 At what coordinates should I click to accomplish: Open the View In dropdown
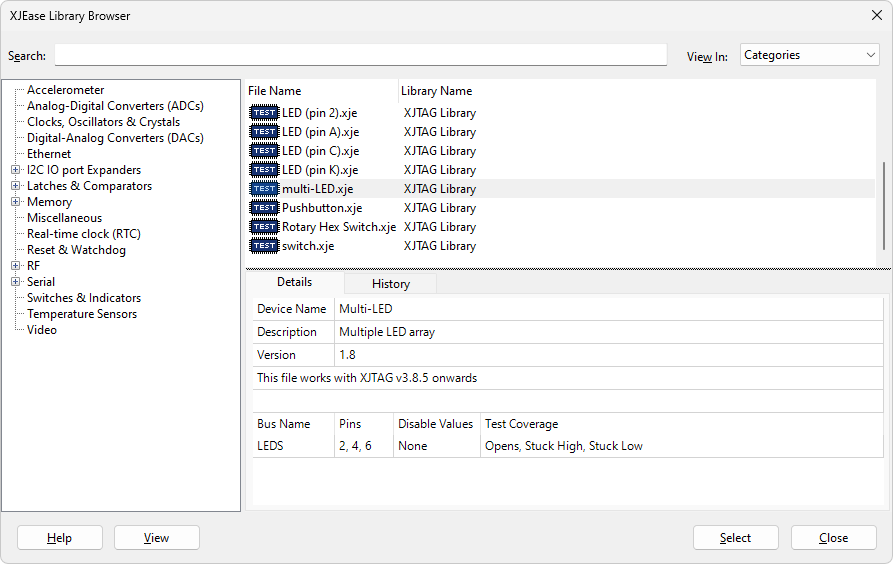809,56
